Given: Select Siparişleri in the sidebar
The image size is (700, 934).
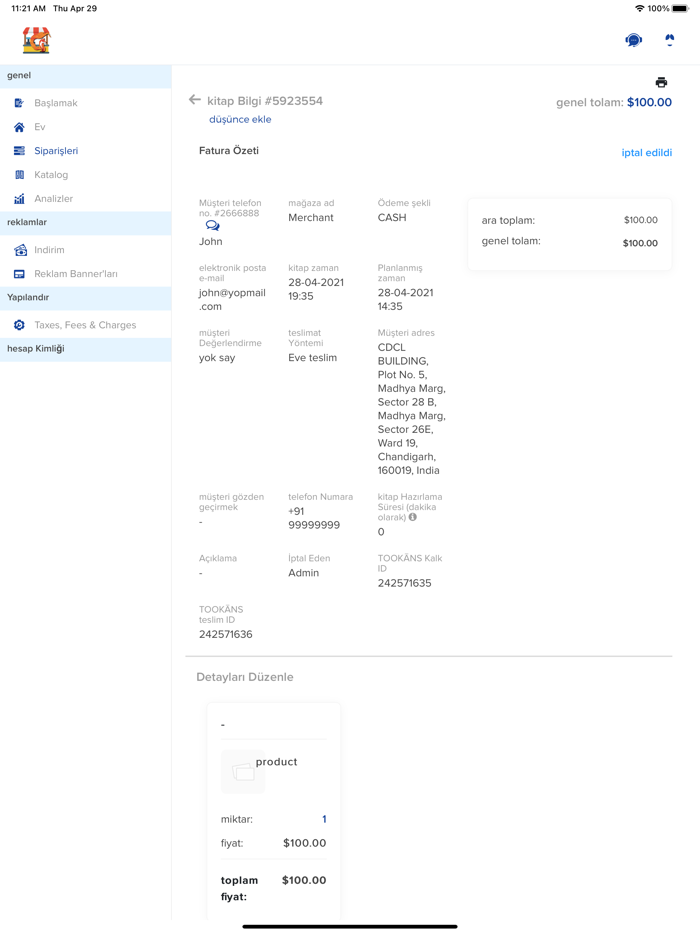Looking at the screenshot, I should (x=56, y=151).
